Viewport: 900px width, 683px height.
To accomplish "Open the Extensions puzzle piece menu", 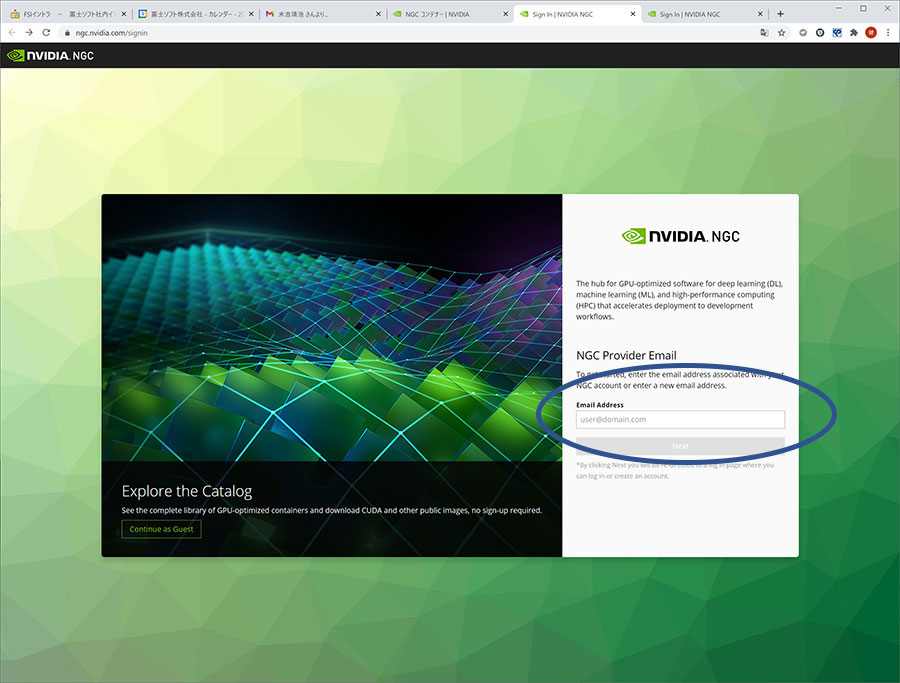I will coord(854,33).
